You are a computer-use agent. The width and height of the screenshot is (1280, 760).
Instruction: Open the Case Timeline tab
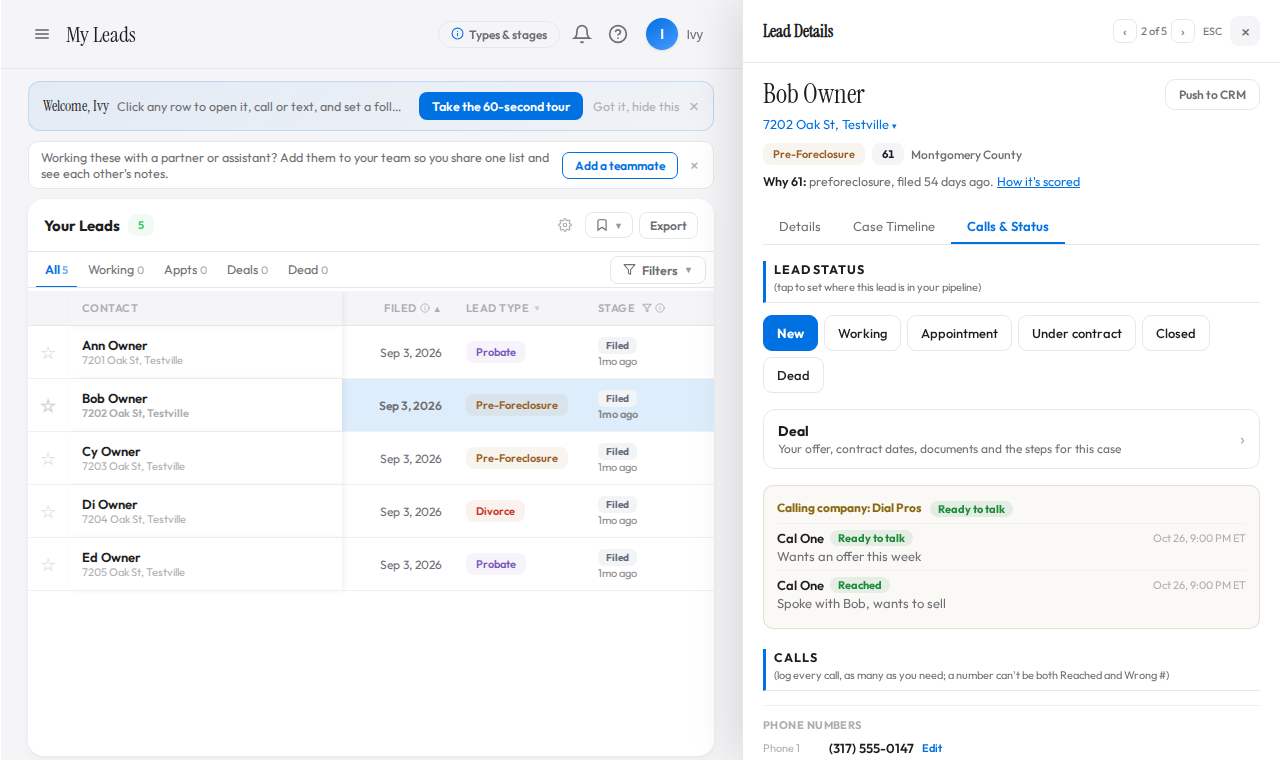[894, 227]
